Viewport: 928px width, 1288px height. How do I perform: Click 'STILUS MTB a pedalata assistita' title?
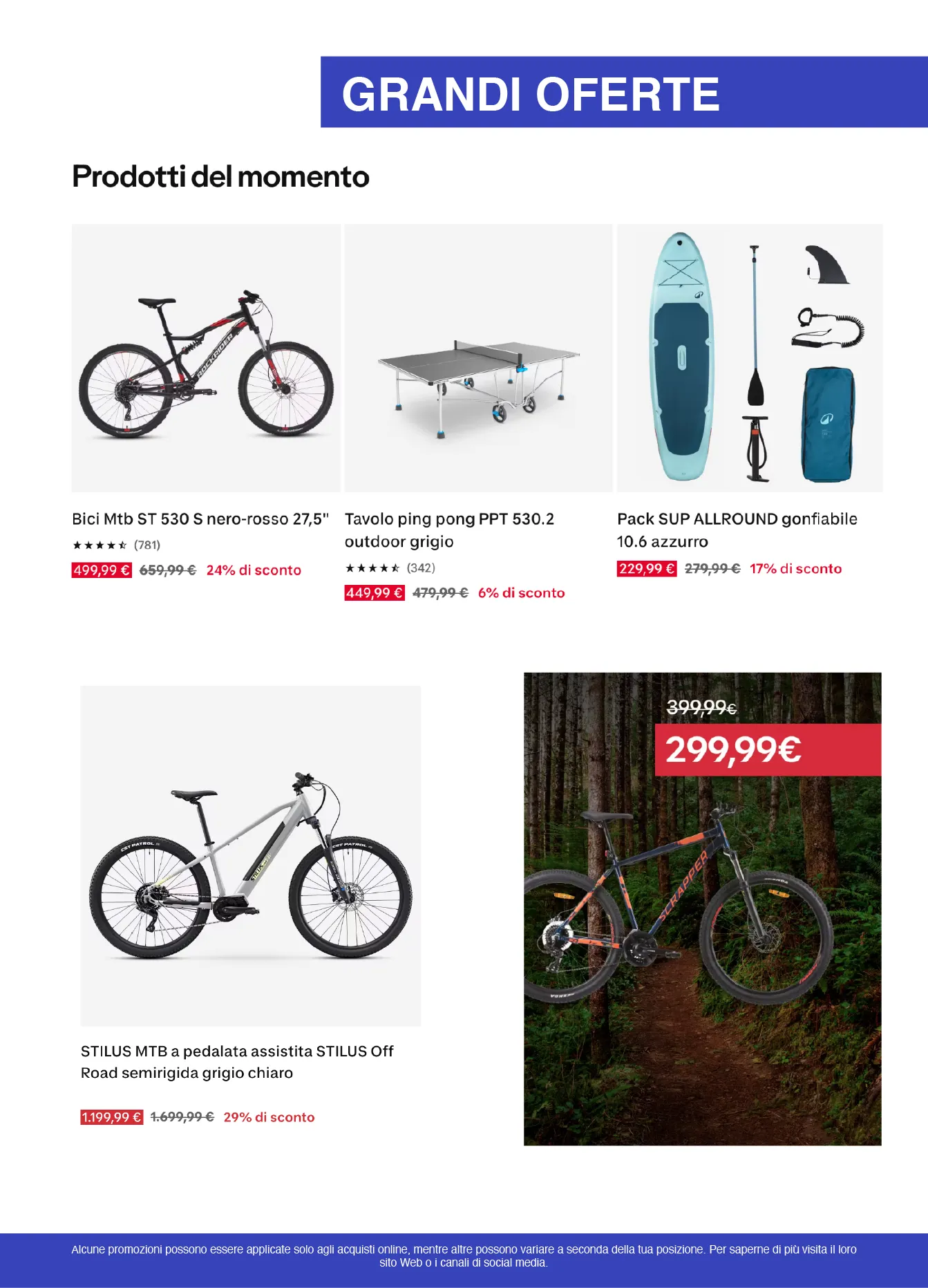pyautogui.click(x=237, y=1062)
